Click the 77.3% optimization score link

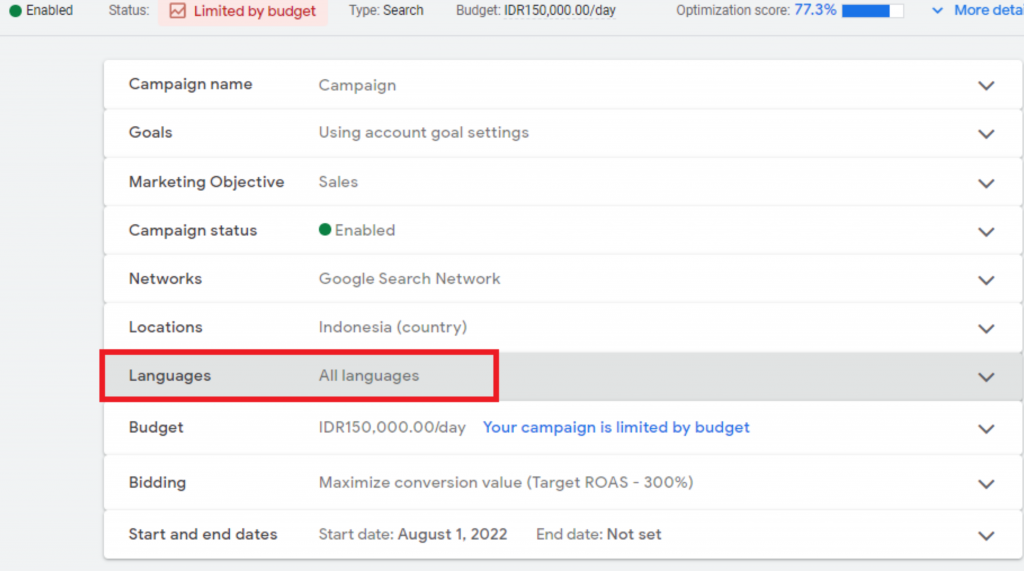pos(815,10)
